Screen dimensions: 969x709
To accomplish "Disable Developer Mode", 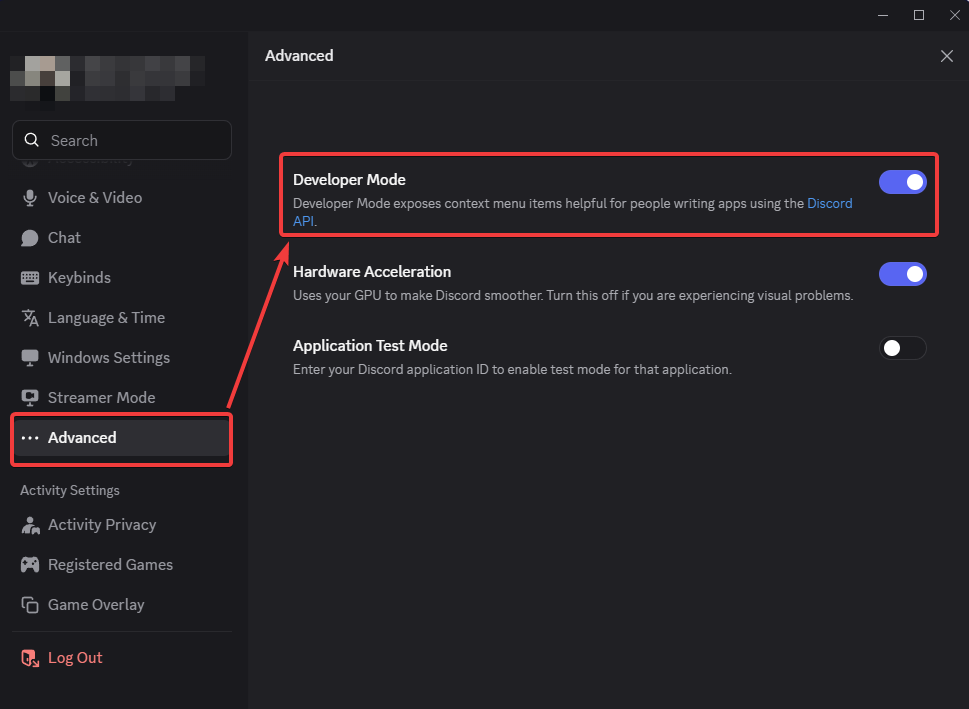I will pos(902,182).
